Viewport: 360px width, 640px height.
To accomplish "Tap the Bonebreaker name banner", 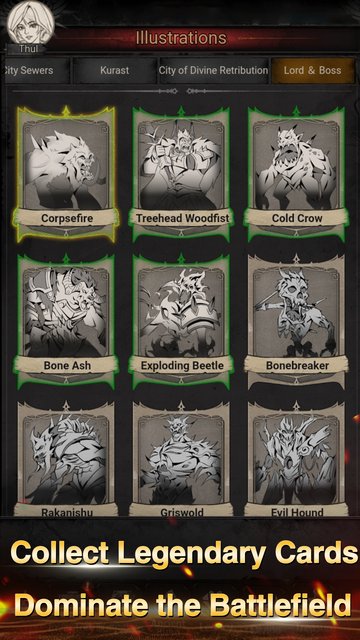I will 297,365.
